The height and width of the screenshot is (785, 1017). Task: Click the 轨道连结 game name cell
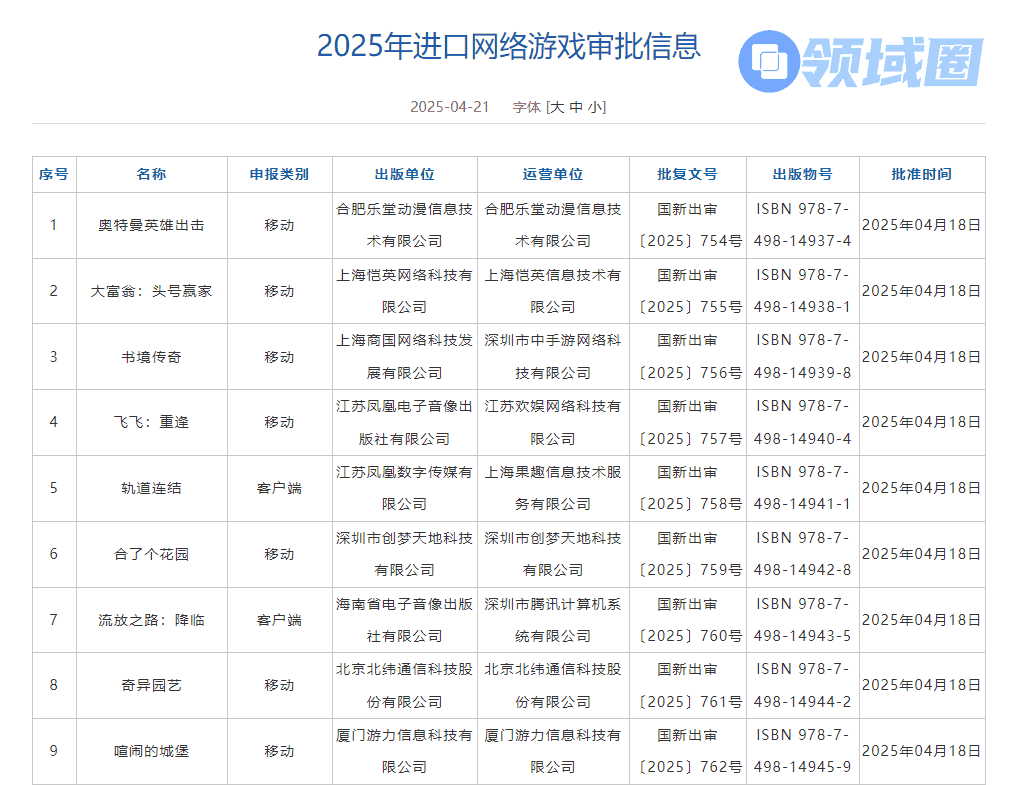[151, 488]
